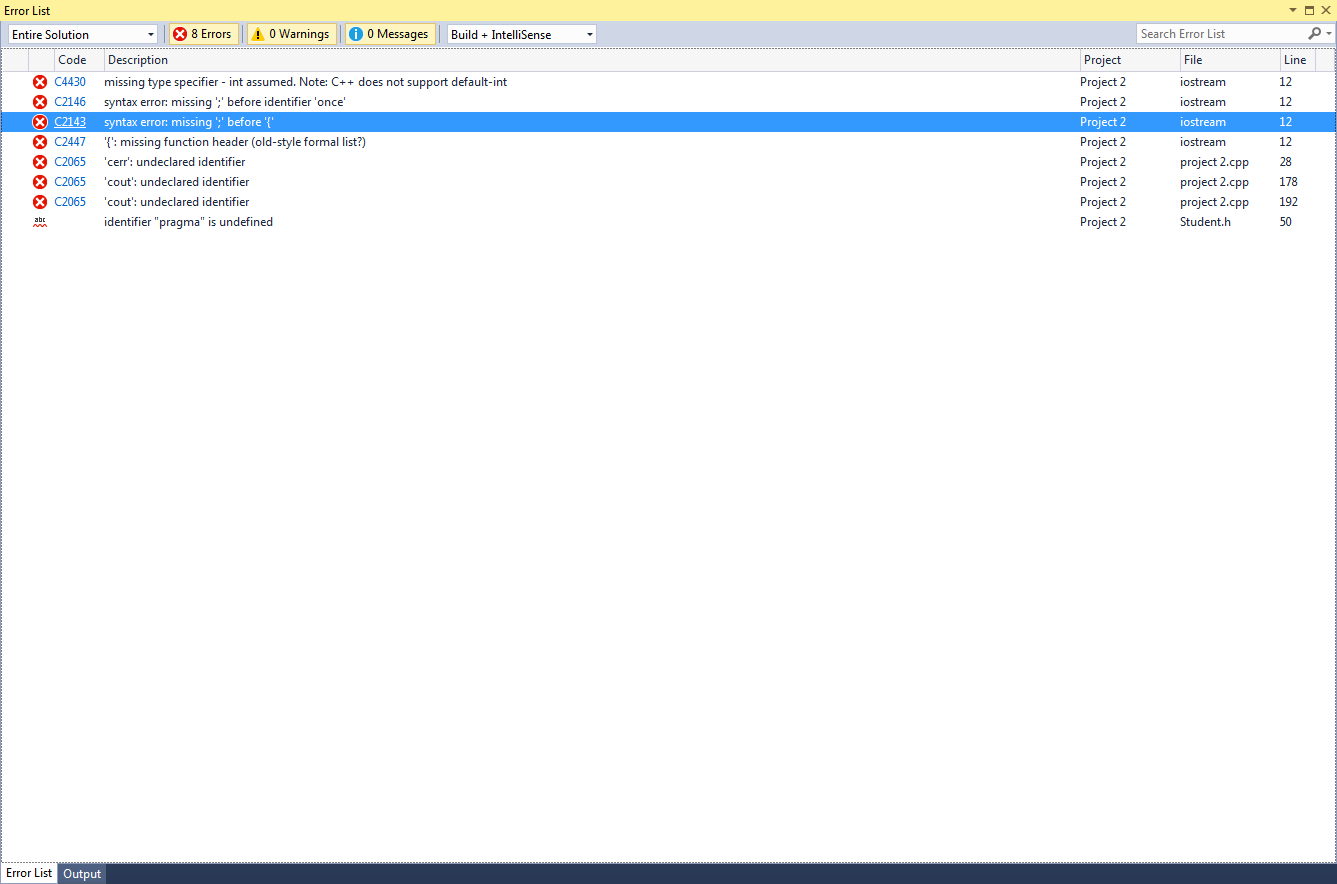This screenshot has height=884, width=1337.
Task: Select the "missing ';' before '{'" description
Action: pyautogui.click(x=189, y=122)
